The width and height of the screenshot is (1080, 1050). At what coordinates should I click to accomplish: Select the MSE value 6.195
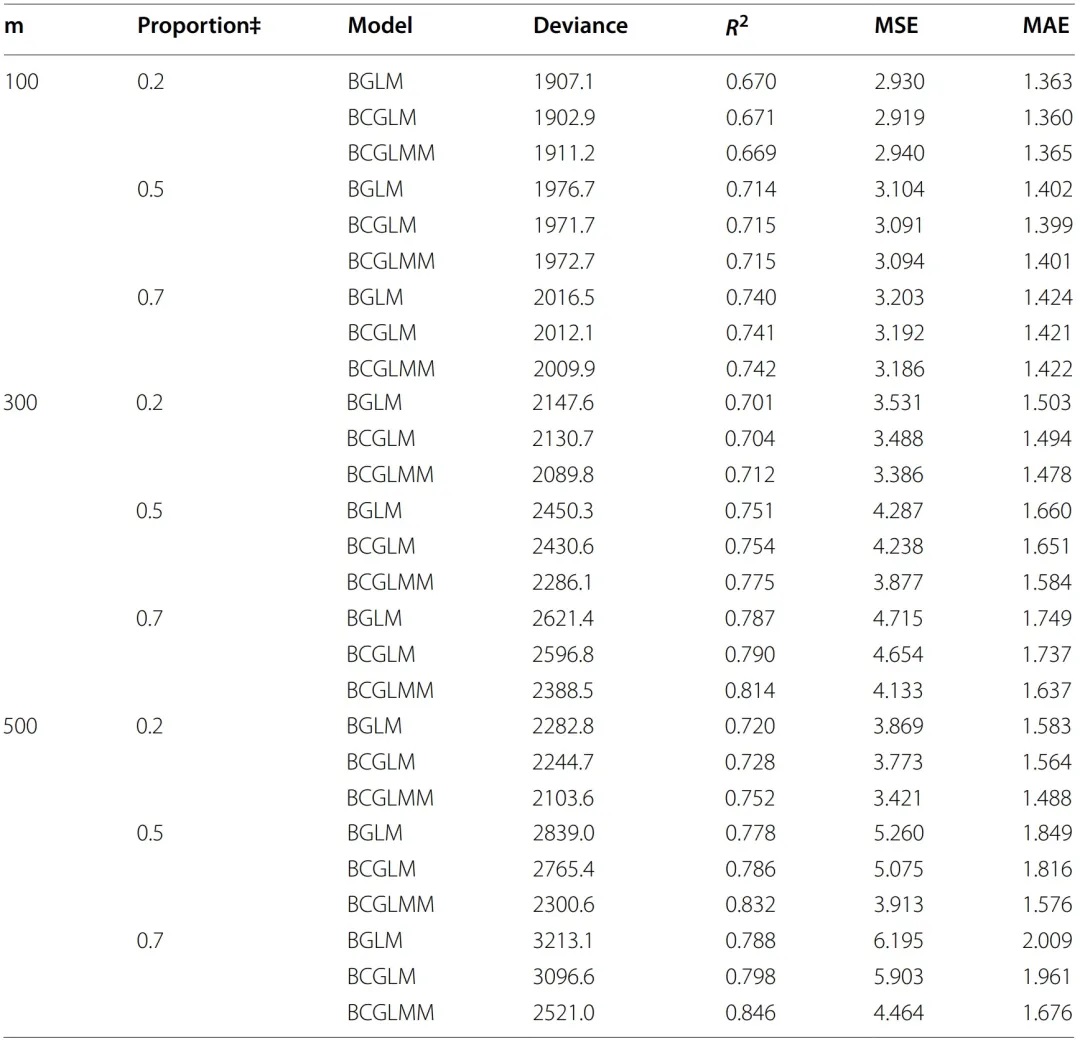[x=898, y=940]
